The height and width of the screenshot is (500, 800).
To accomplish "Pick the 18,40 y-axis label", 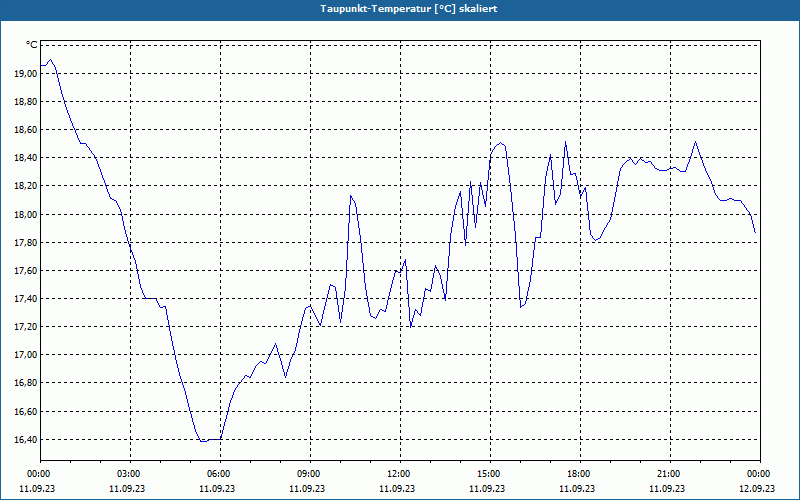I will pos(27,158).
